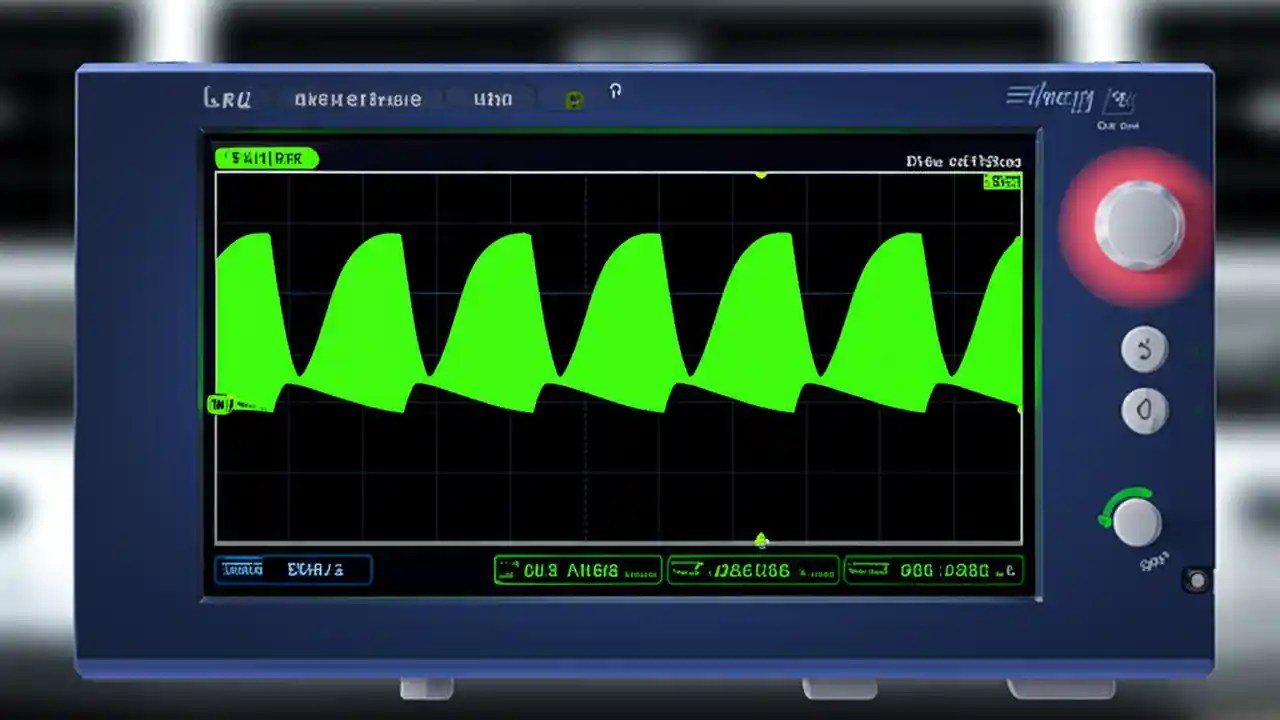
Task: Click the yellow trigger position marker atop the grid
Action: tap(760, 173)
